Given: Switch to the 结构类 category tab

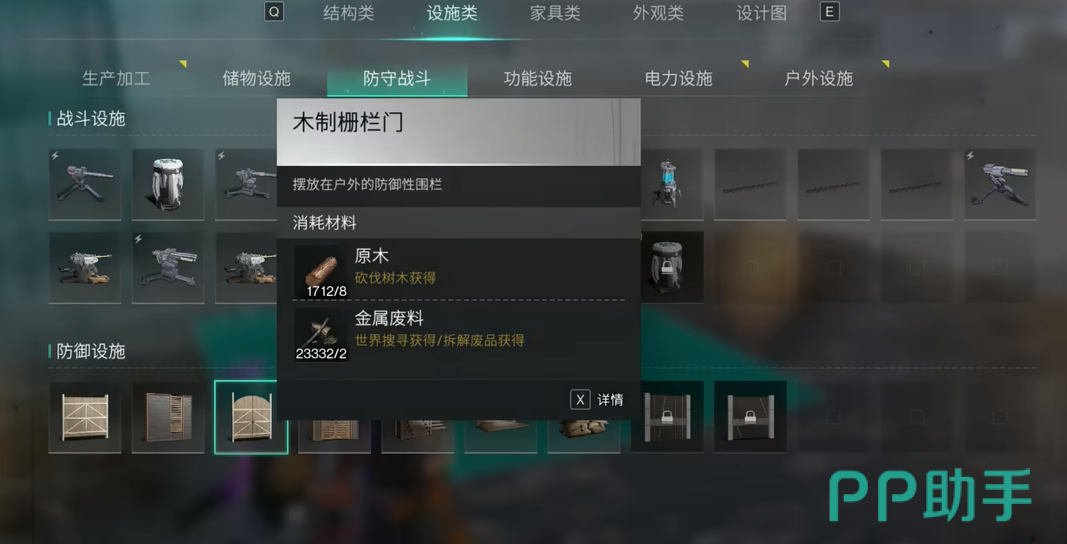Looking at the screenshot, I should click(x=348, y=13).
